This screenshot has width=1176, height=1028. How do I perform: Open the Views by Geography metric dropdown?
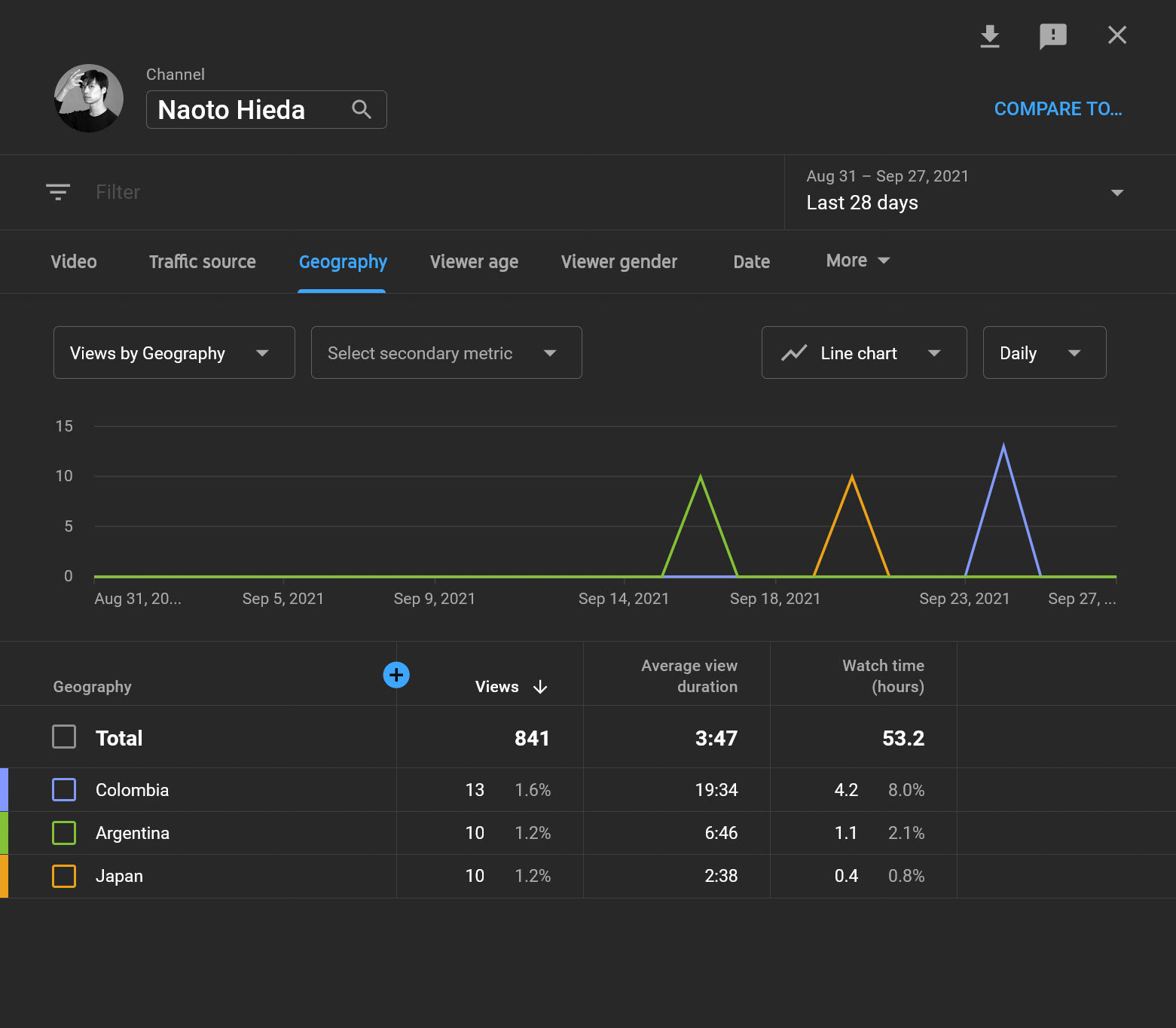(174, 352)
